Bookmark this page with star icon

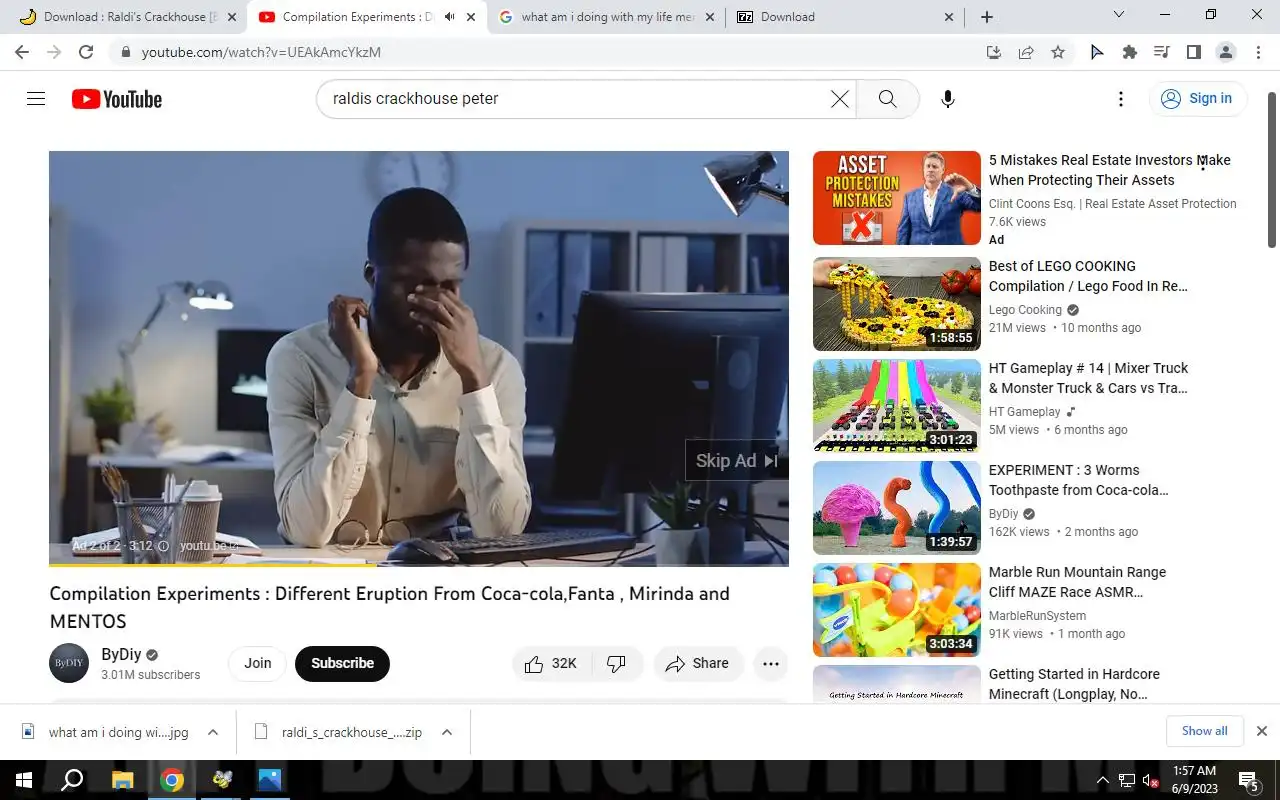[x=1058, y=52]
